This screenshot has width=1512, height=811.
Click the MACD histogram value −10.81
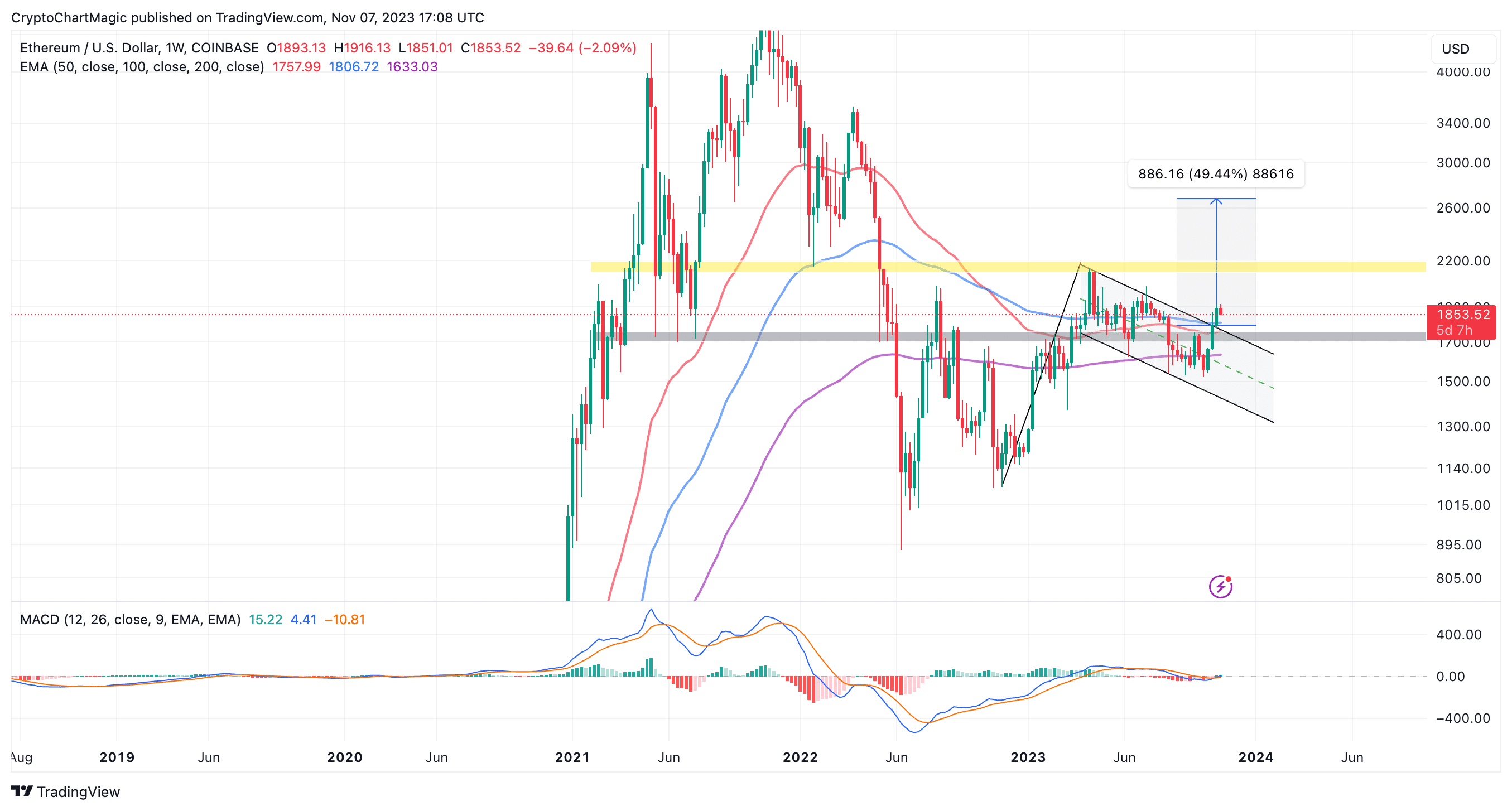(345, 620)
